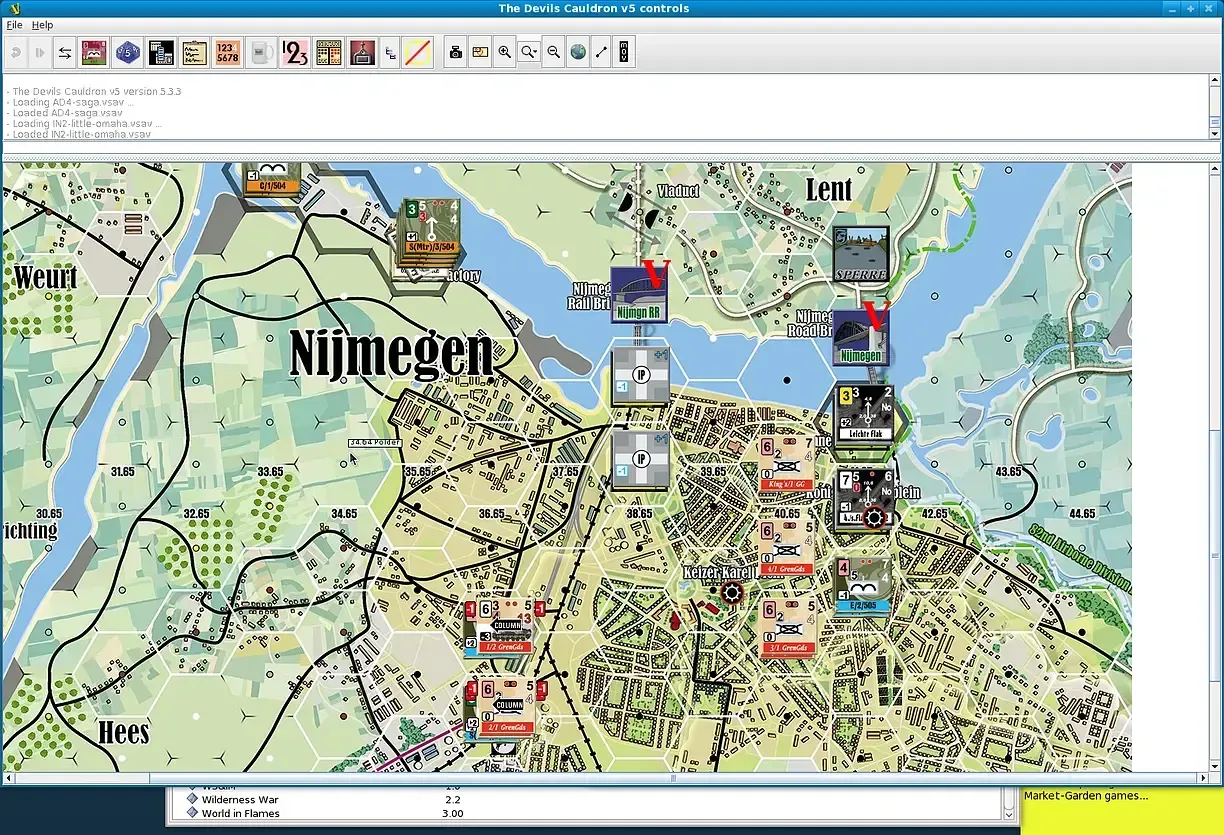The image size is (1224, 835).
Task: Click log line 'Loading IN2-little-omaha.vsav ...'
Action: tap(83, 124)
